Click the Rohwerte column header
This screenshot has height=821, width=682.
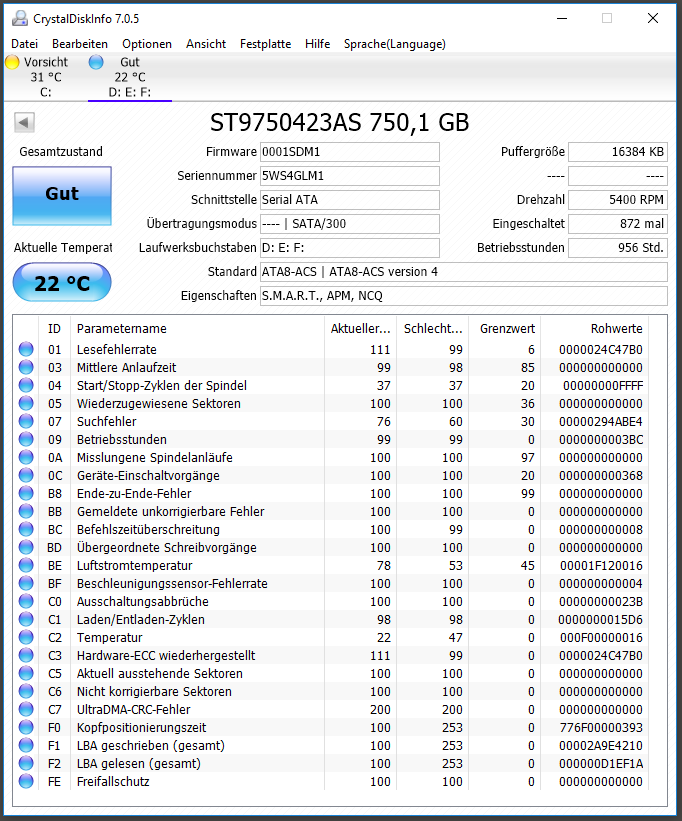click(x=595, y=328)
